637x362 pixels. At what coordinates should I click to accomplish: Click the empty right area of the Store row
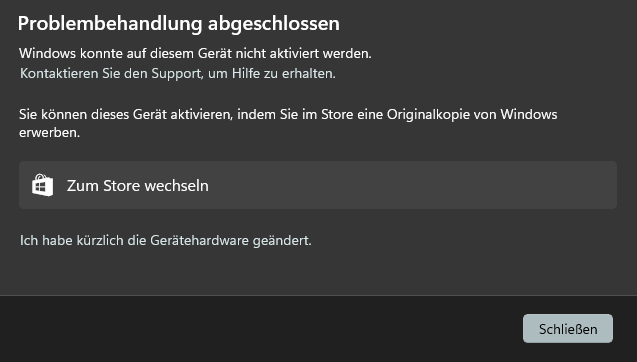[447, 185]
